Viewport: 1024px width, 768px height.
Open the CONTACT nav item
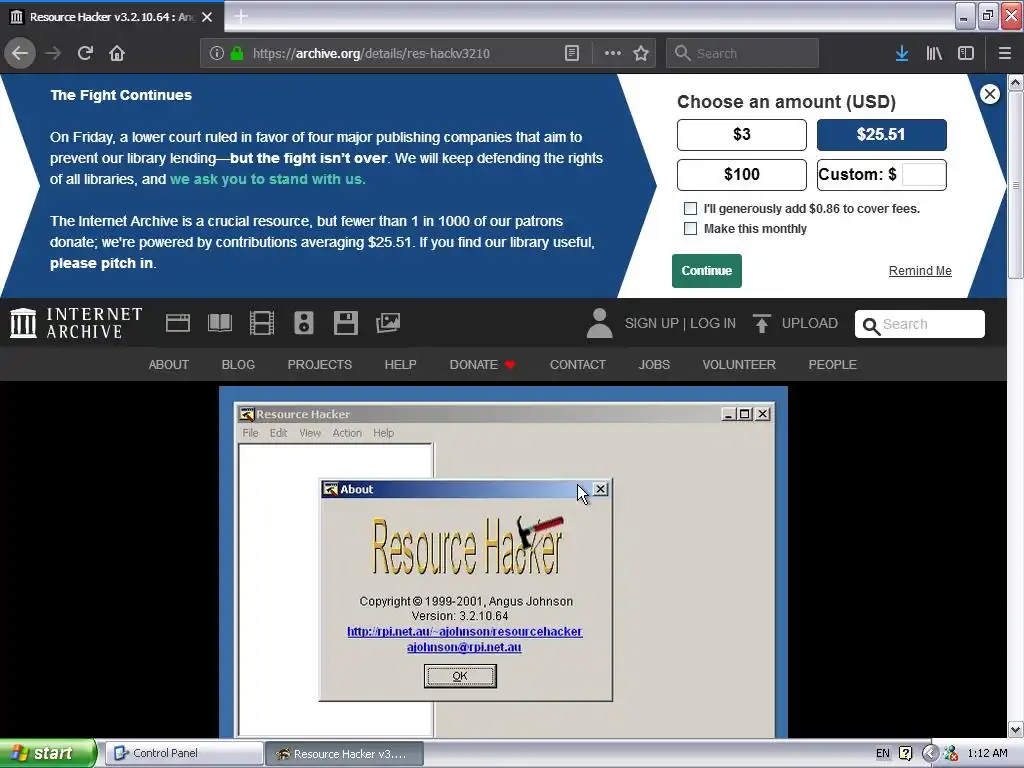(578, 364)
